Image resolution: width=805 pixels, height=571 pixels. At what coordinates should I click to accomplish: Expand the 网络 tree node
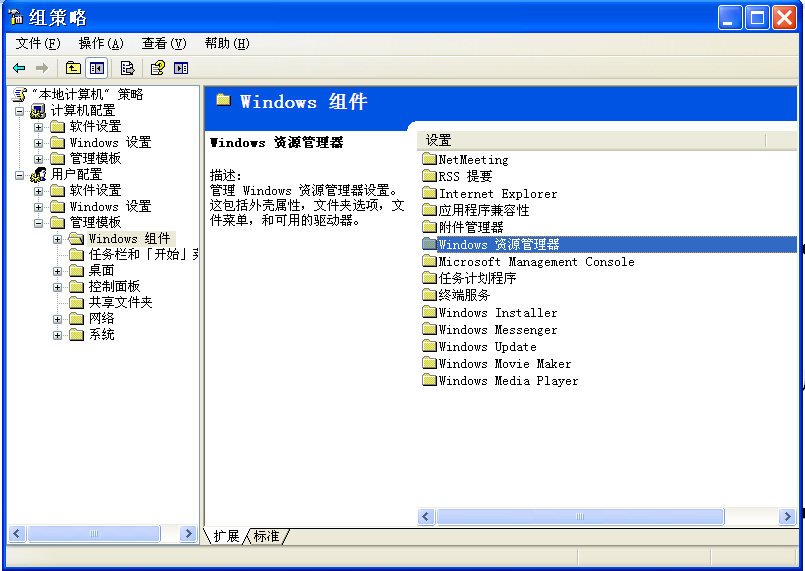tap(58, 319)
